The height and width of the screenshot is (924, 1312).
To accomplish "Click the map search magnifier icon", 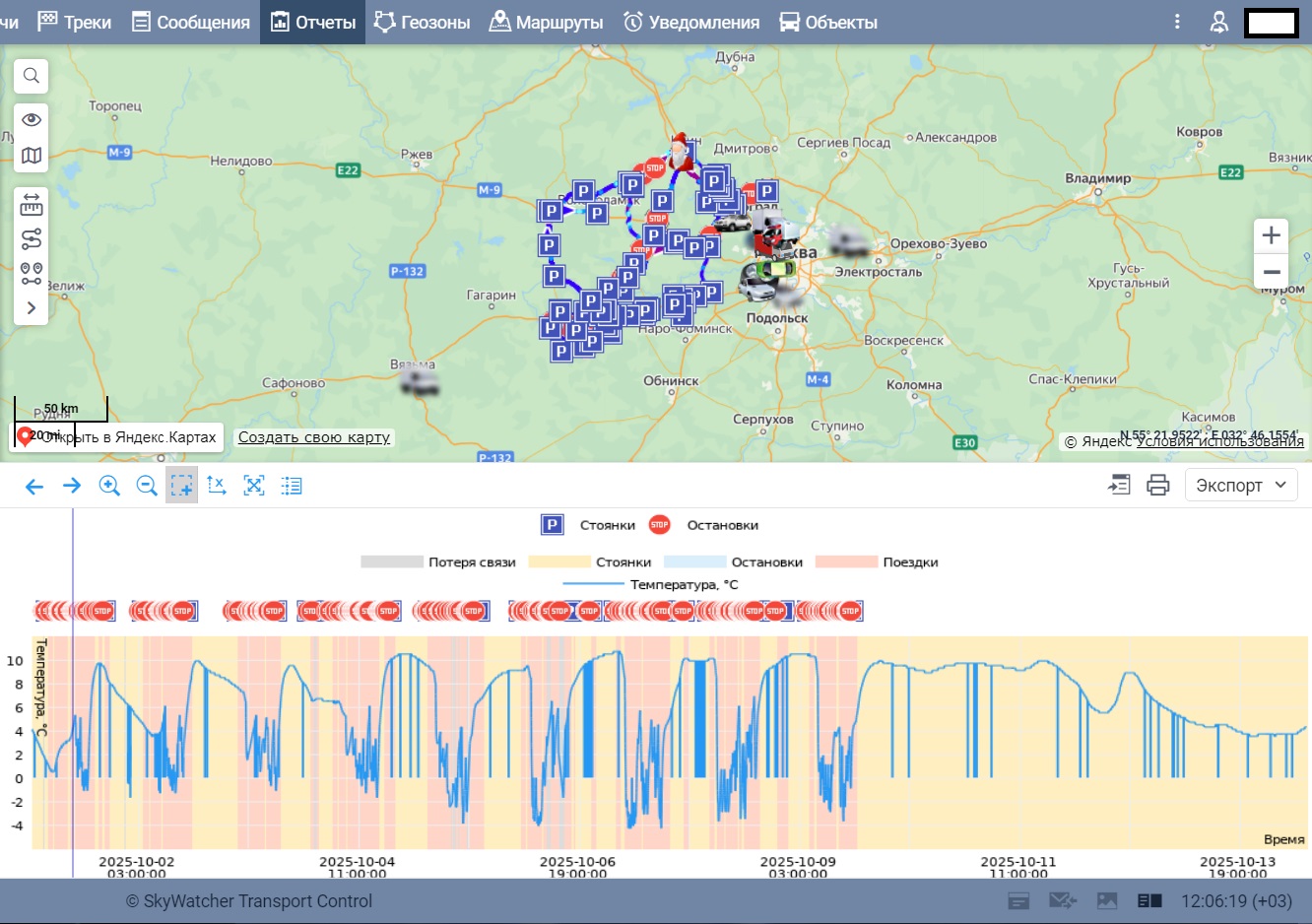I will point(32,76).
